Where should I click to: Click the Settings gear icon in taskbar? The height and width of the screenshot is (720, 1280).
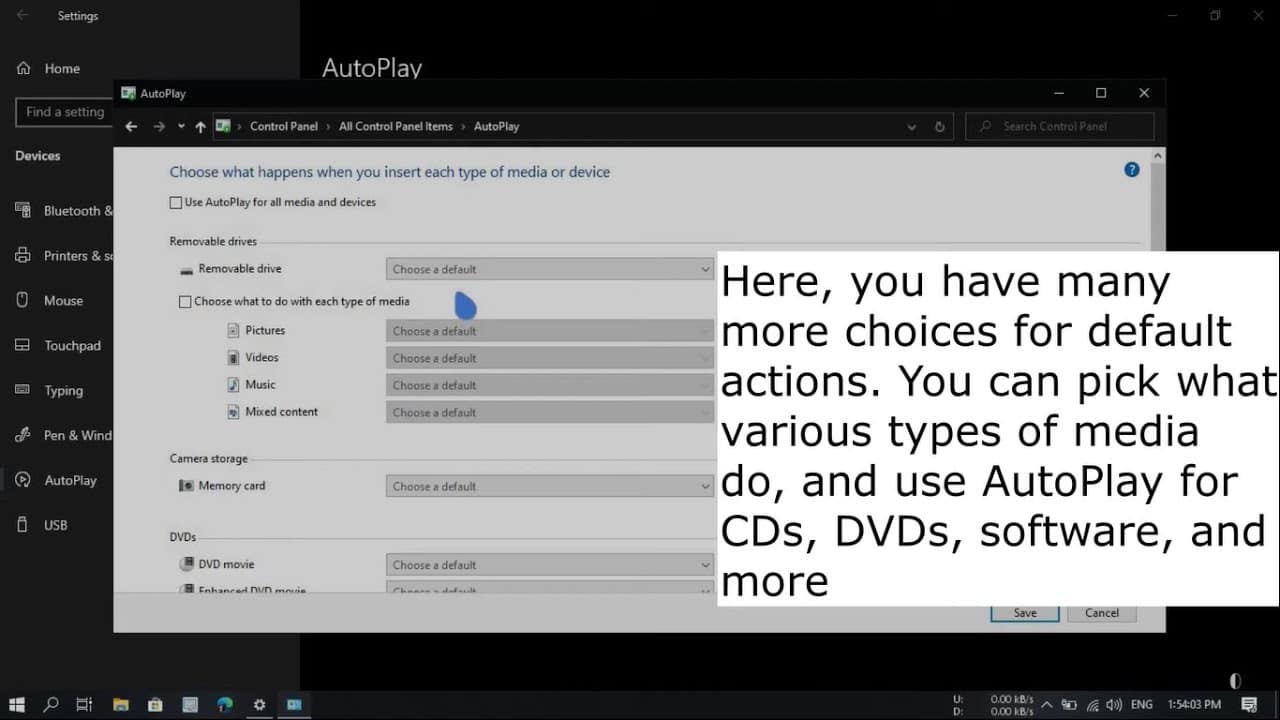click(x=259, y=705)
